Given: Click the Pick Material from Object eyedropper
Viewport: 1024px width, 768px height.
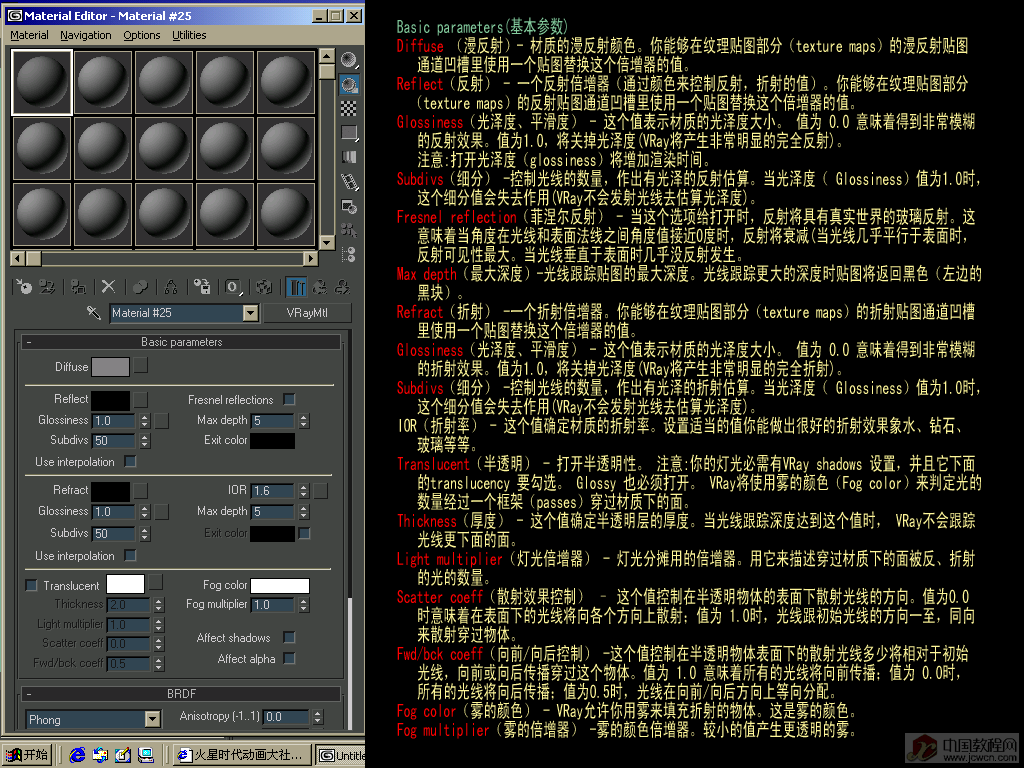Looking at the screenshot, I should pyautogui.click(x=94, y=313).
